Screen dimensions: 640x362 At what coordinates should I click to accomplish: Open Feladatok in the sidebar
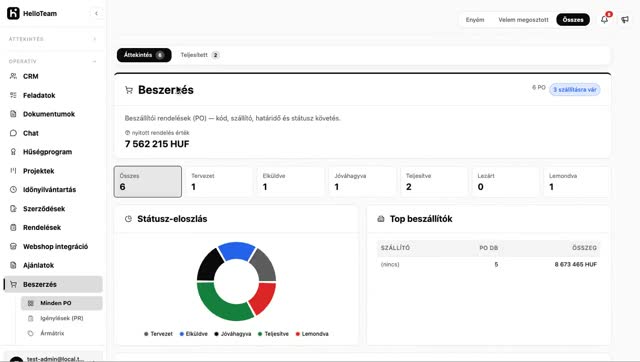pos(52,95)
